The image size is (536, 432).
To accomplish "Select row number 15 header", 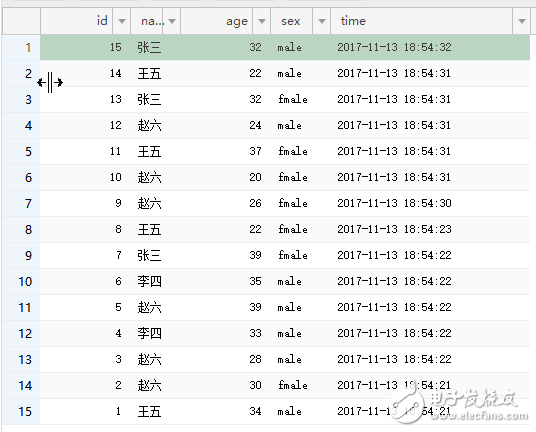I will [21, 411].
